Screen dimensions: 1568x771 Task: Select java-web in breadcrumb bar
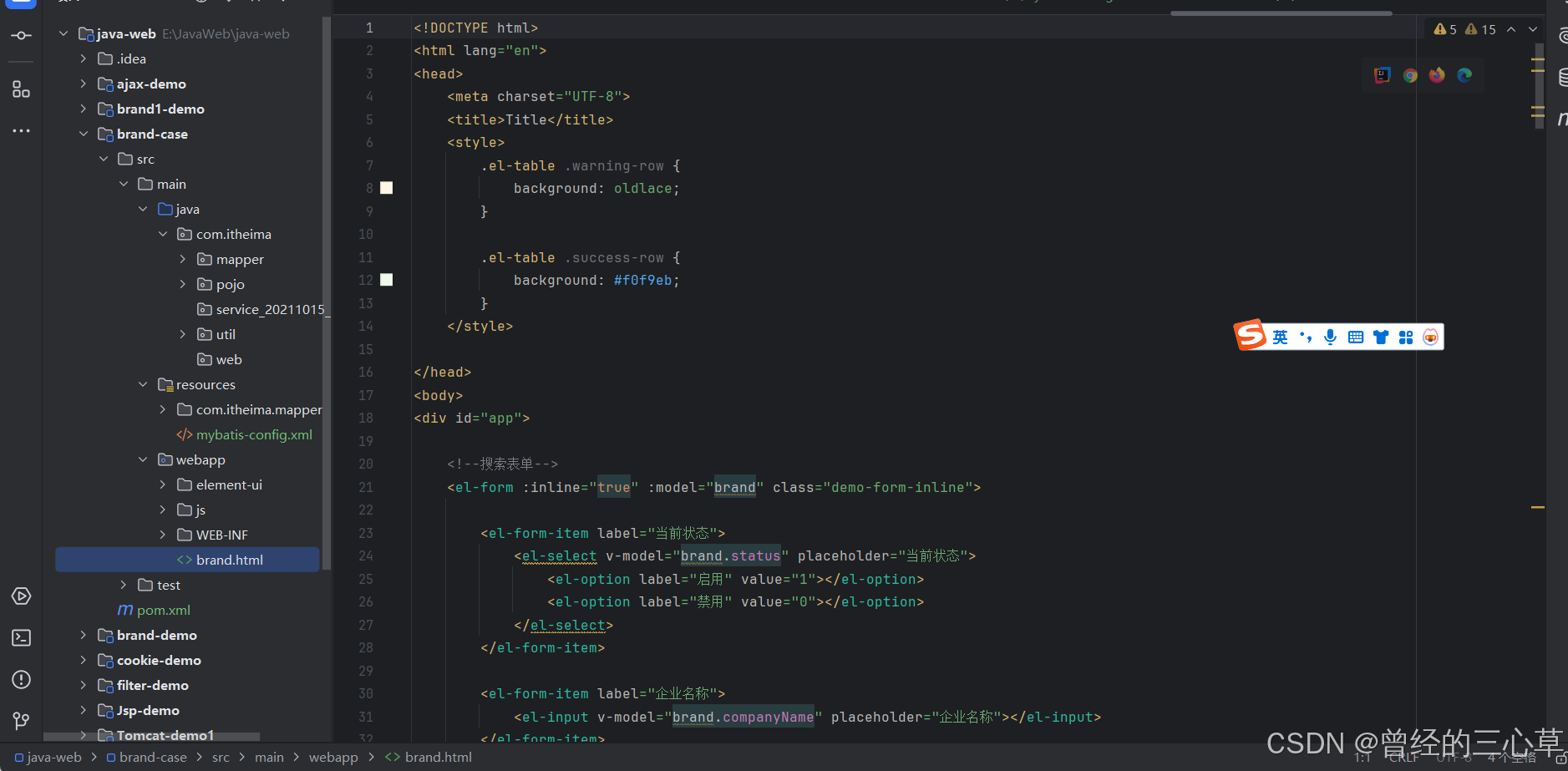pos(48,757)
